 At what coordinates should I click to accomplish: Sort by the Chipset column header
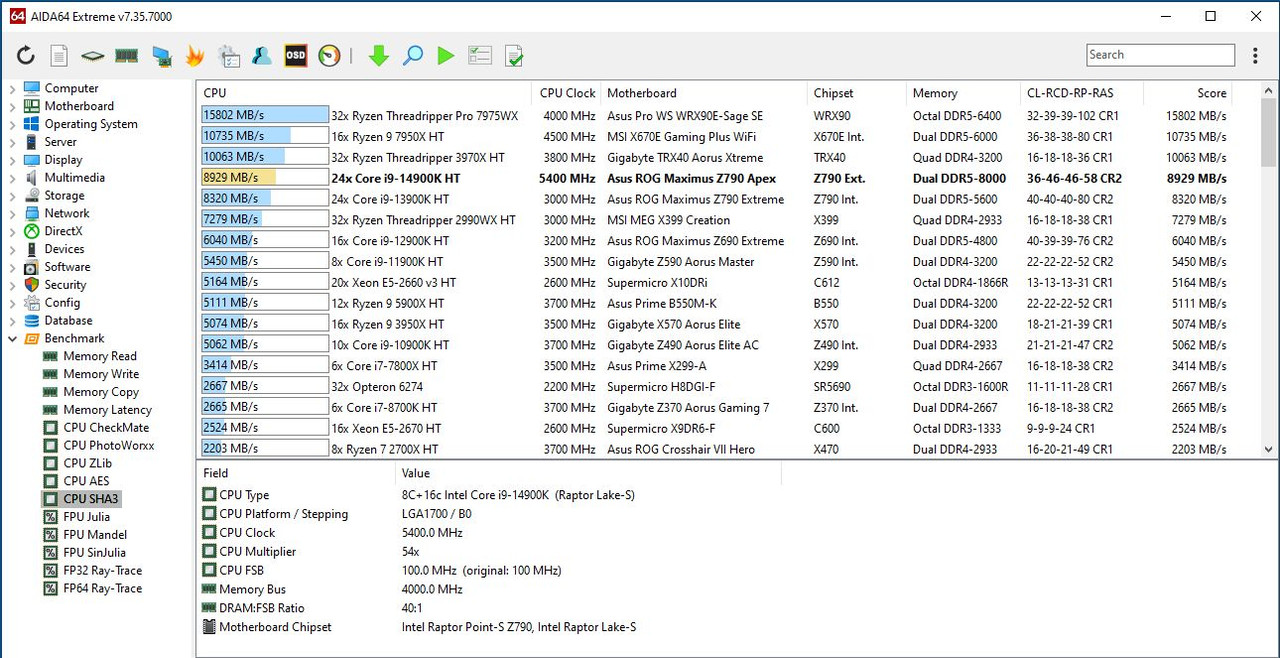855,93
